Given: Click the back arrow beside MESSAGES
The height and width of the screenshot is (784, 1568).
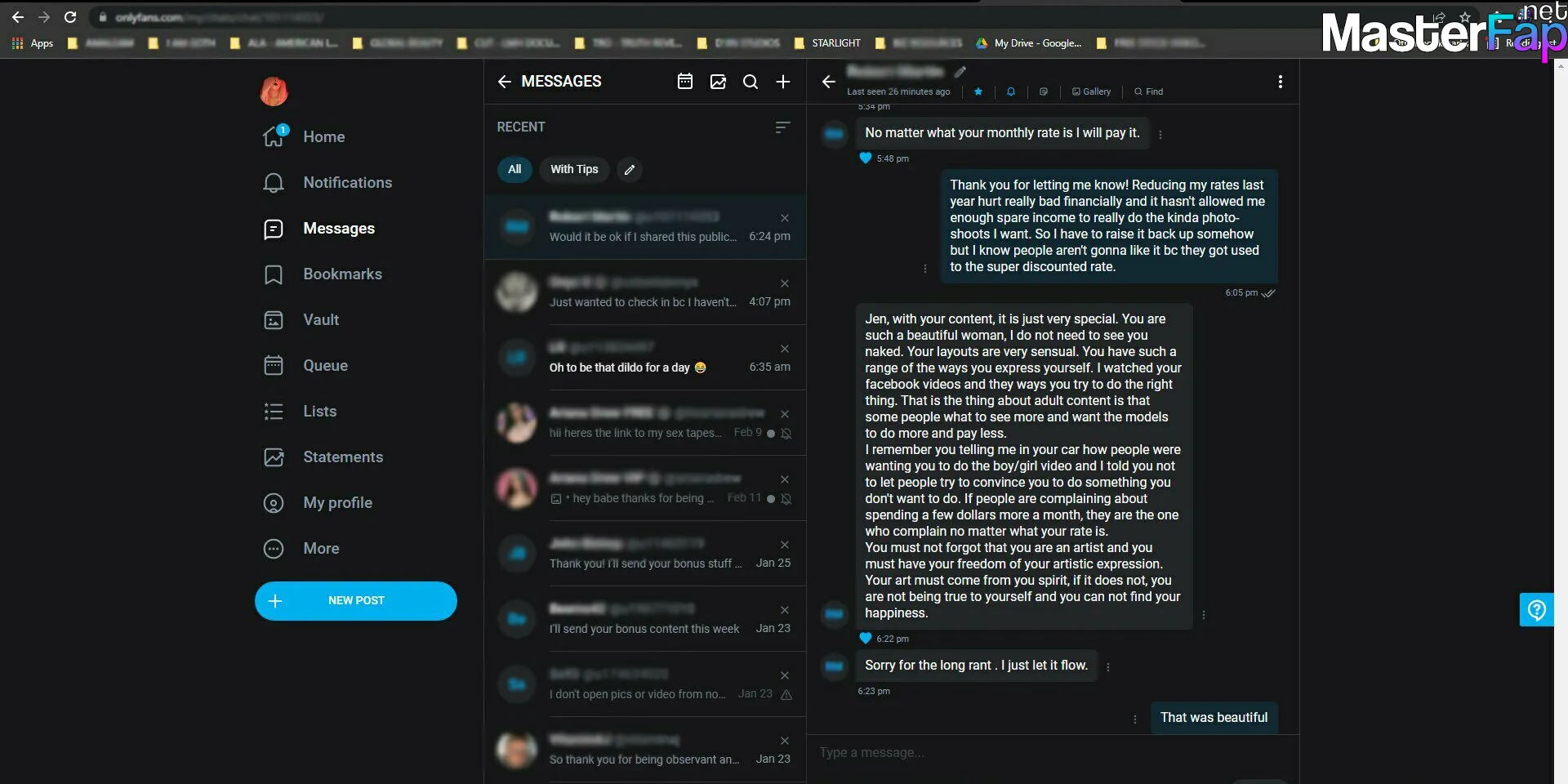Looking at the screenshot, I should click(x=505, y=82).
